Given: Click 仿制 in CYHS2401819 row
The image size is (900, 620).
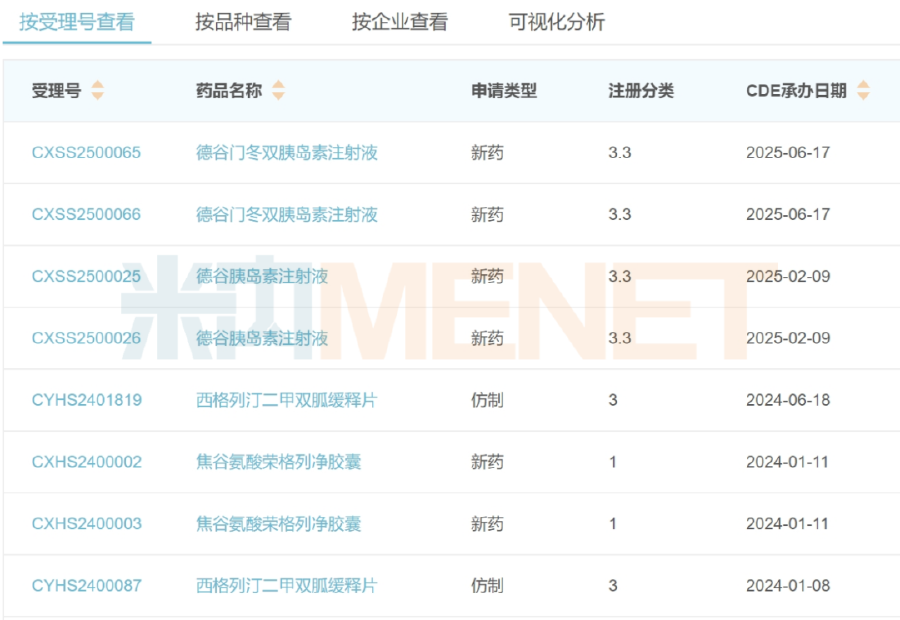Looking at the screenshot, I should click(487, 400).
